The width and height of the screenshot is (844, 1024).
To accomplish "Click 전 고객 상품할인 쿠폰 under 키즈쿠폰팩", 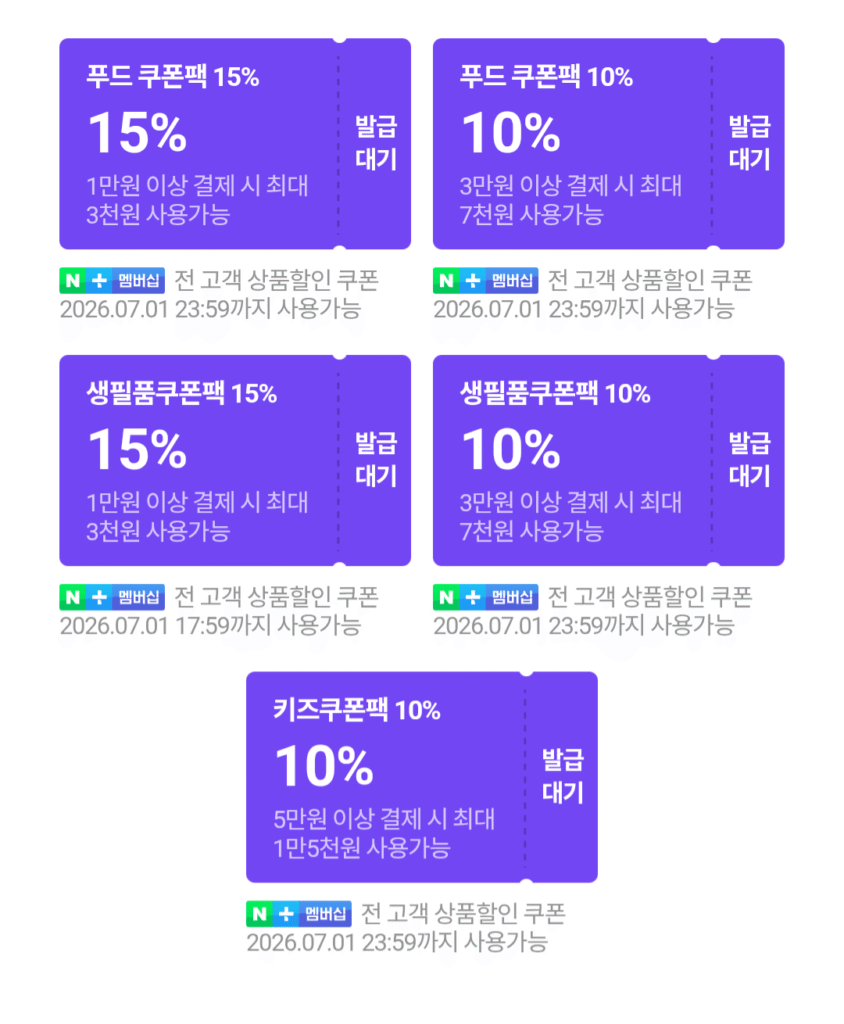I will point(463,913).
